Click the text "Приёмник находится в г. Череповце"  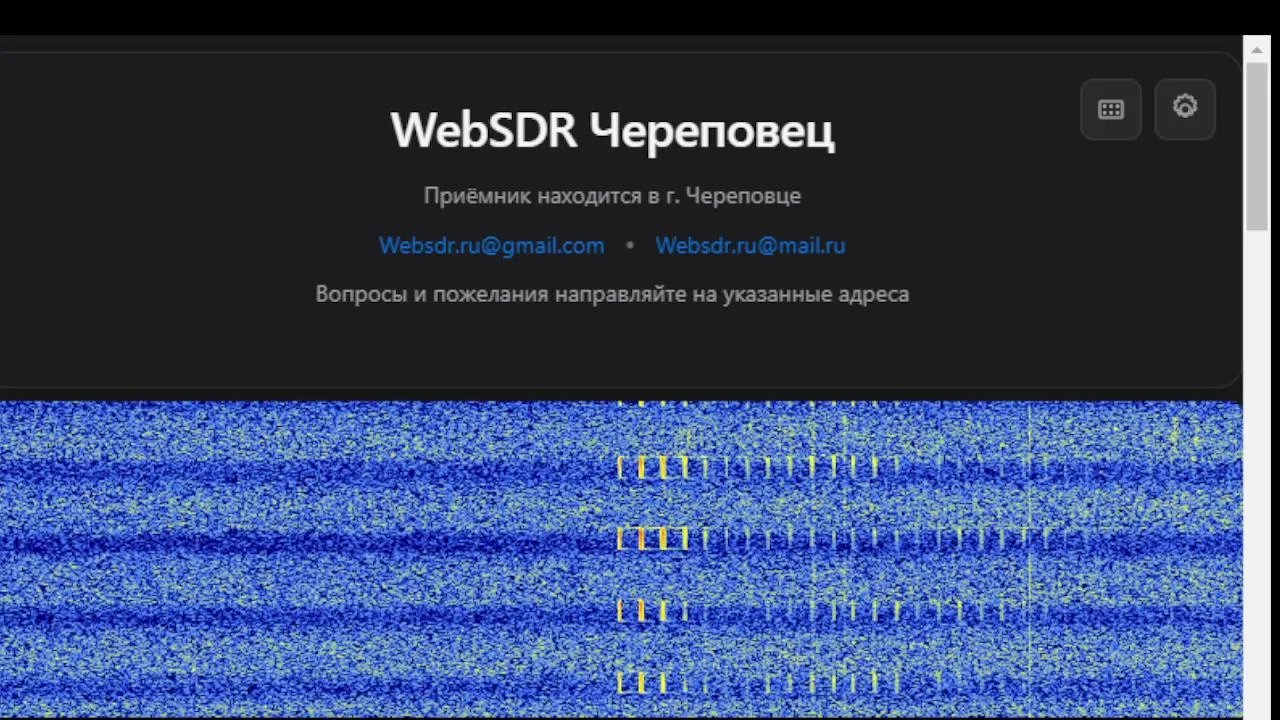click(612, 195)
